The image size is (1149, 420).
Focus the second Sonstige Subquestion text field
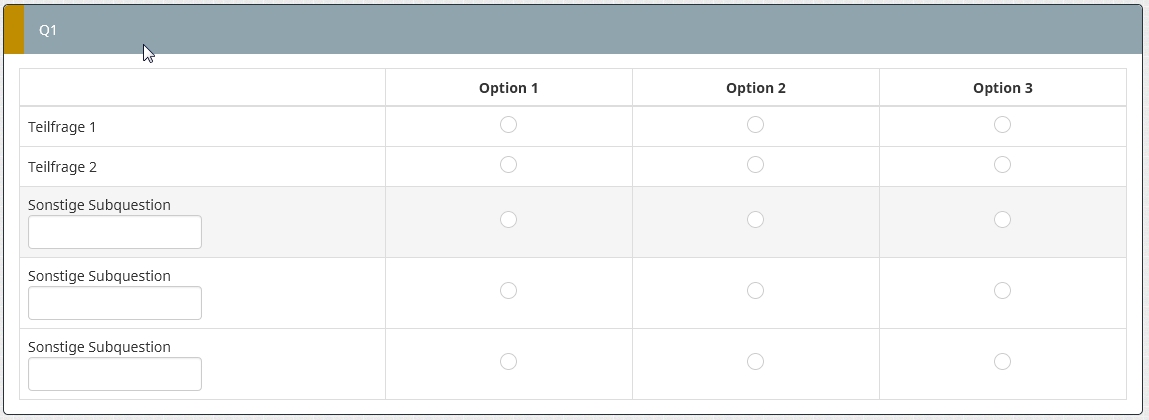(x=115, y=303)
